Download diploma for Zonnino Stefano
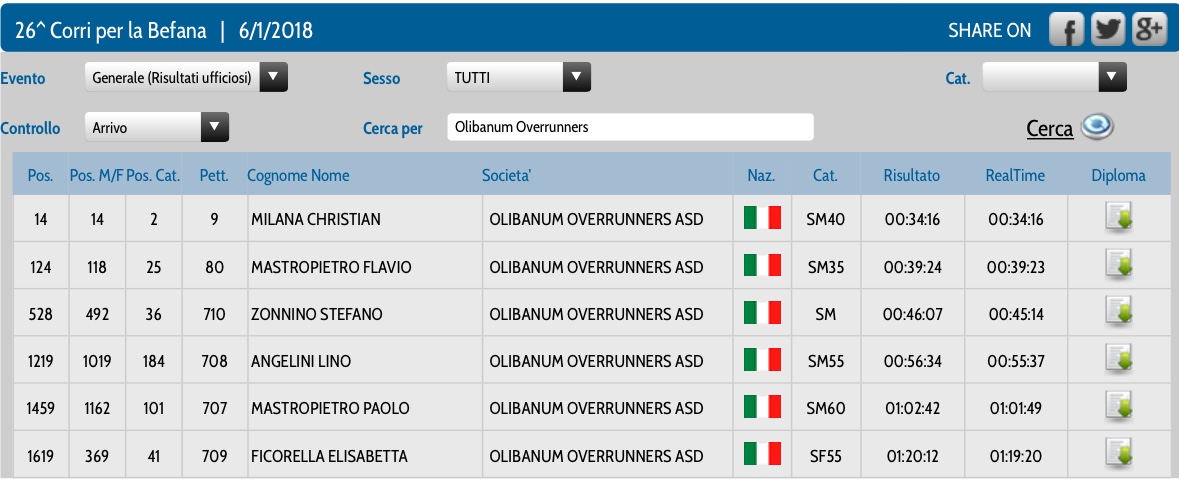This screenshot has height=485, width=1179. 1119,313
